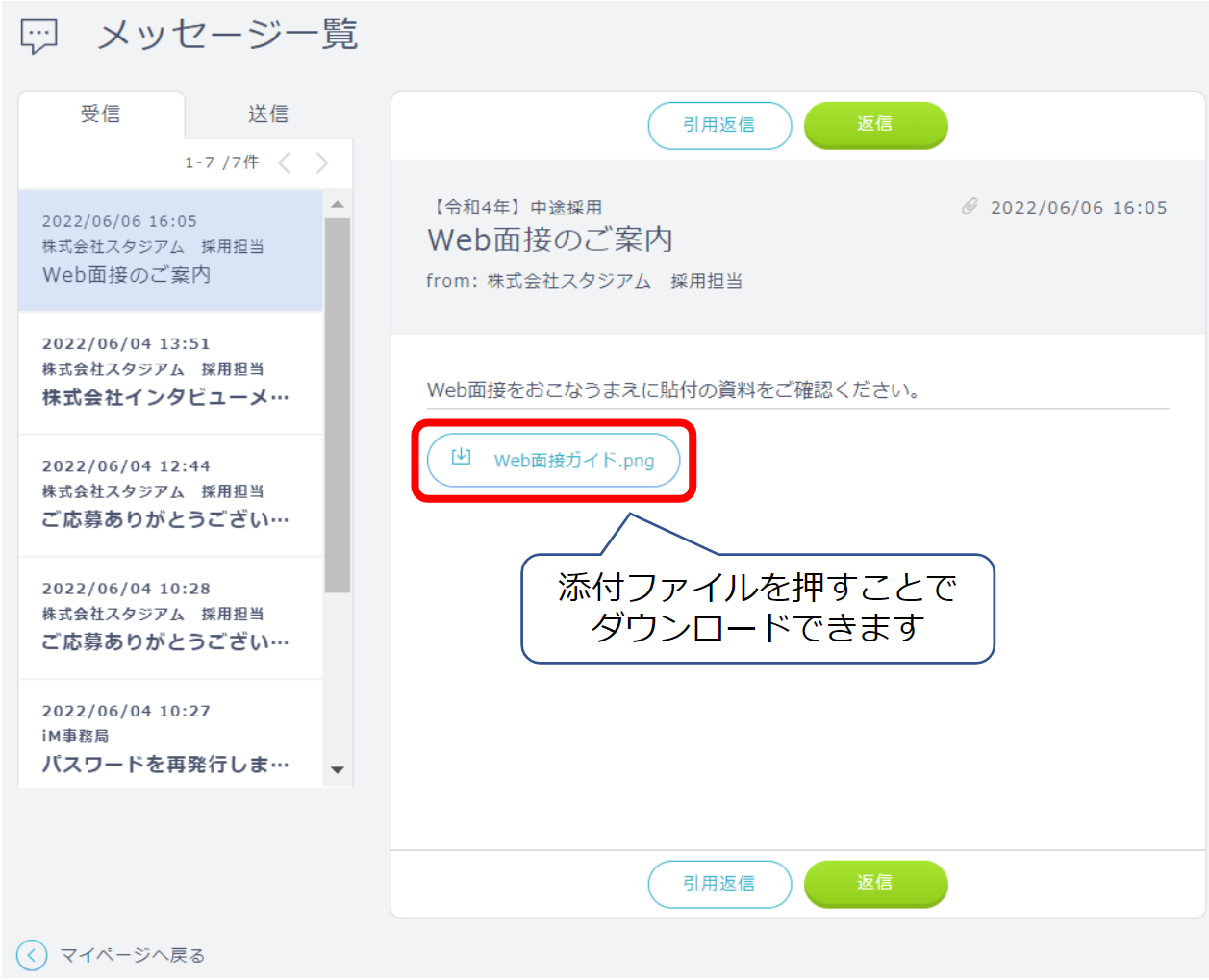Download the Web面接ガイド.png attachment
The image size is (1209, 980).
(554, 461)
